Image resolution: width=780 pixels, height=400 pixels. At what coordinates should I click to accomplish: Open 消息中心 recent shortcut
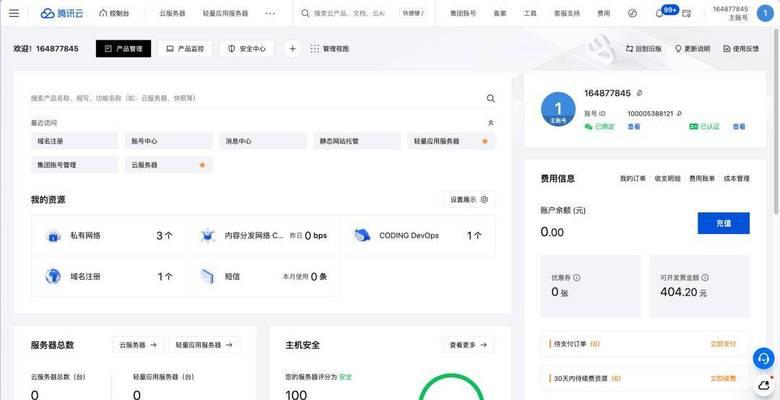(x=263, y=141)
